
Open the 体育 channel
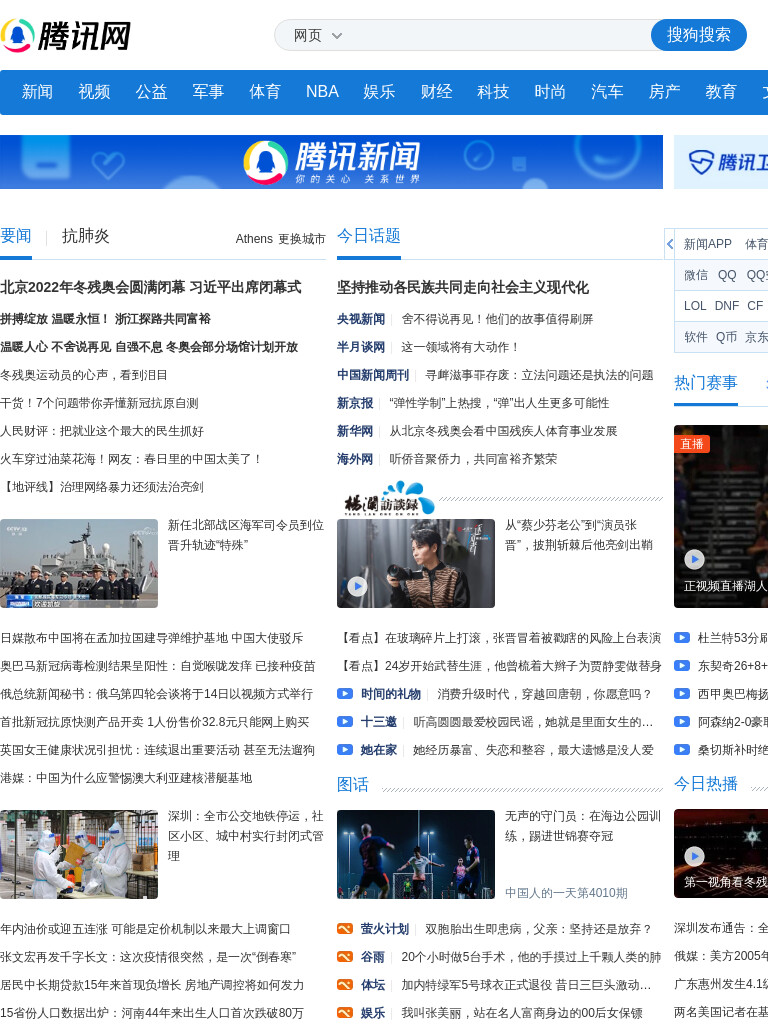click(x=265, y=91)
